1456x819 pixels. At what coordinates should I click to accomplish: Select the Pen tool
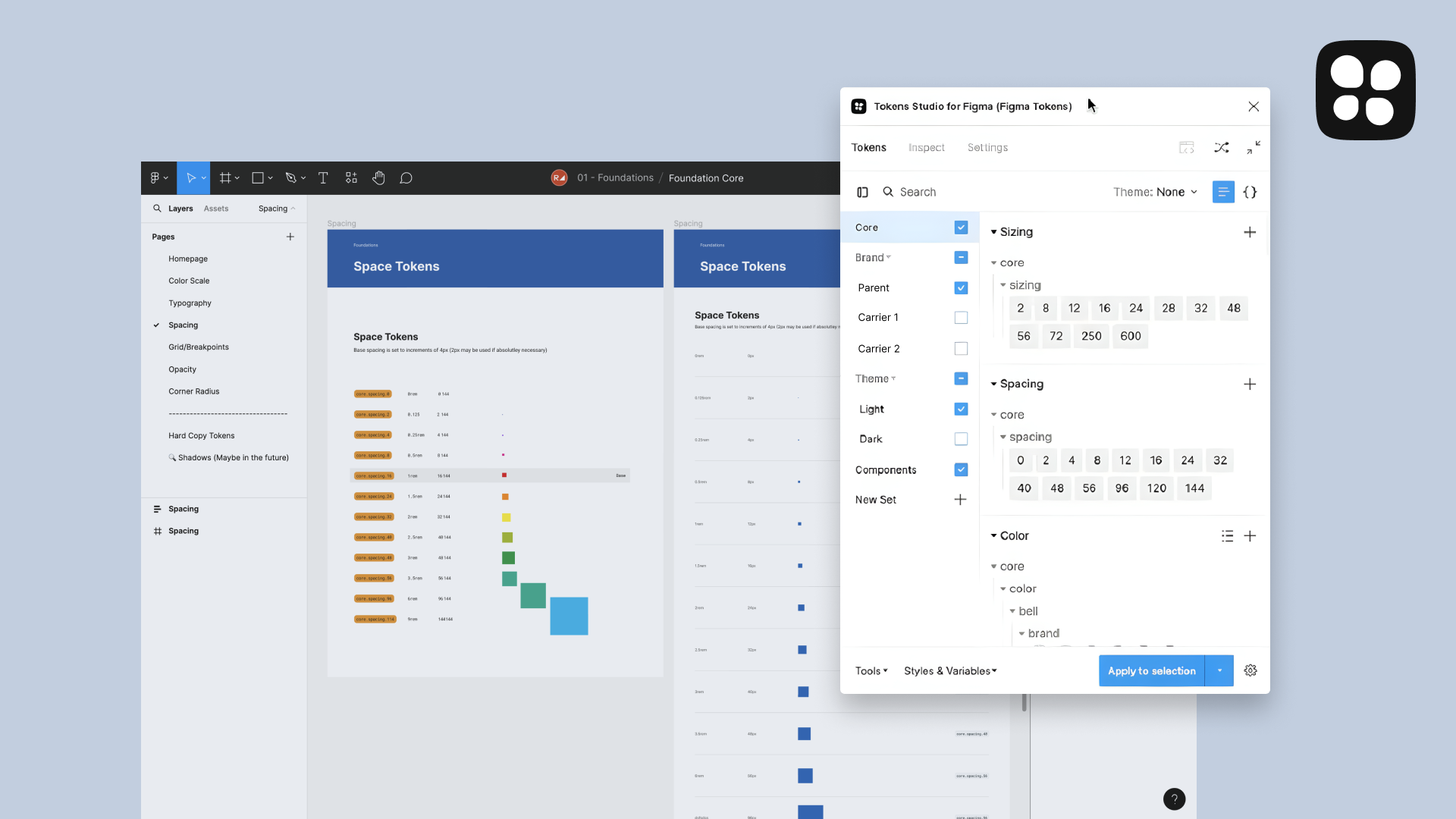pos(291,177)
